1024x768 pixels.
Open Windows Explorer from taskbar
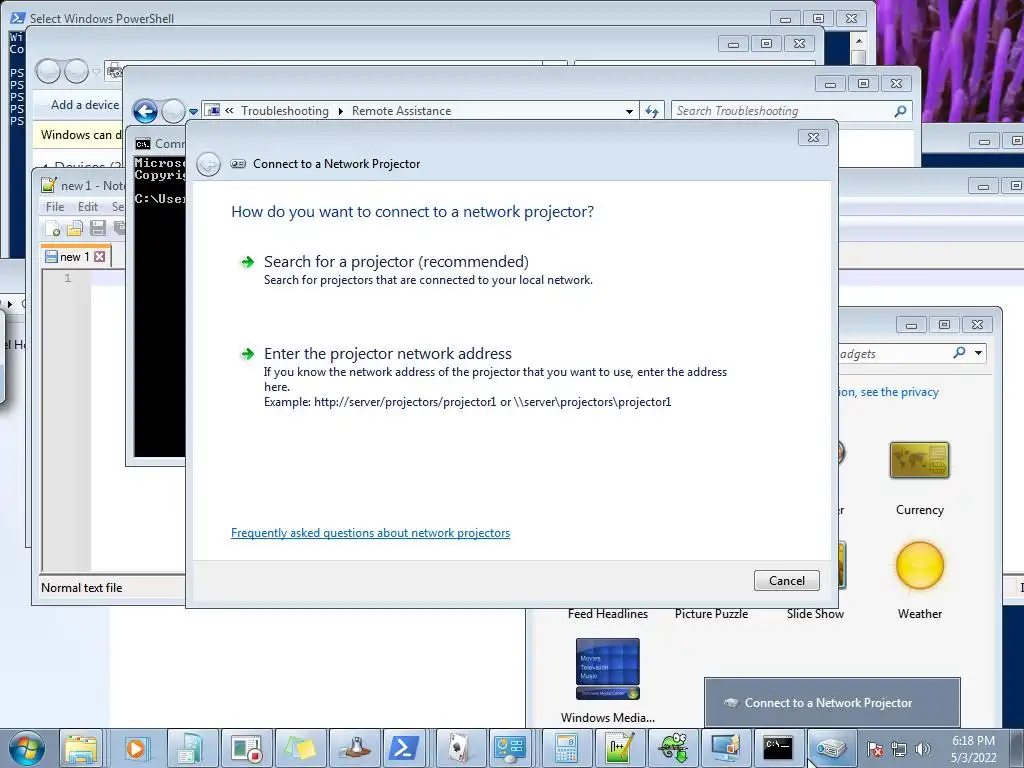(81, 748)
